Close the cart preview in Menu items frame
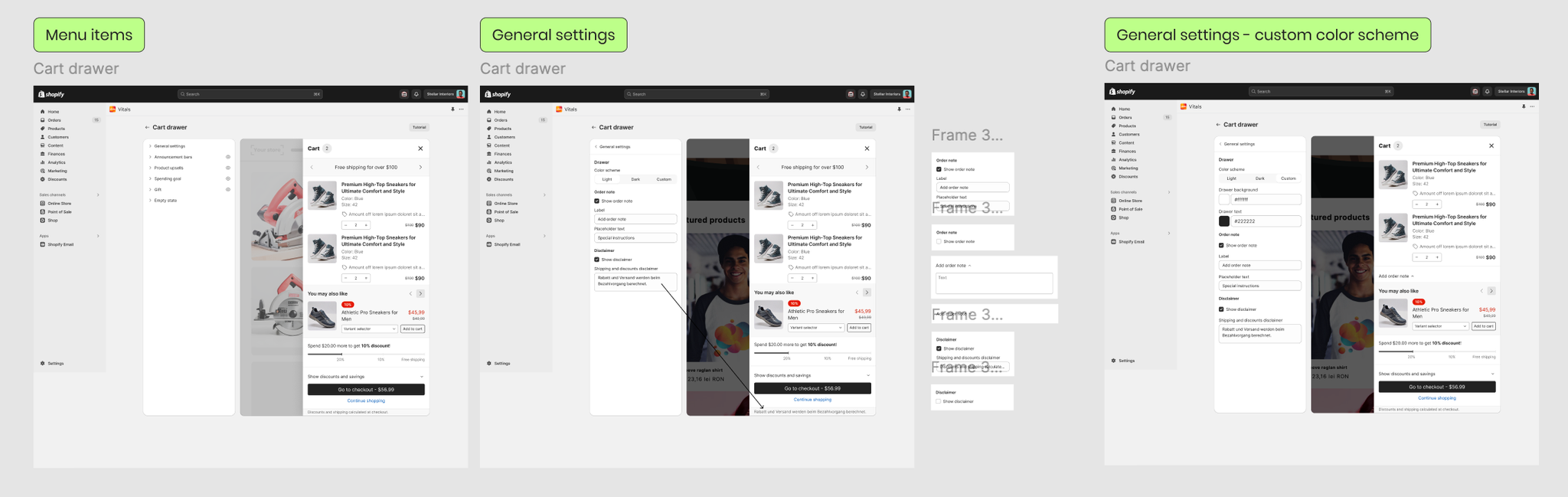Image resolution: width=1568 pixels, height=497 pixels. click(x=420, y=149)
